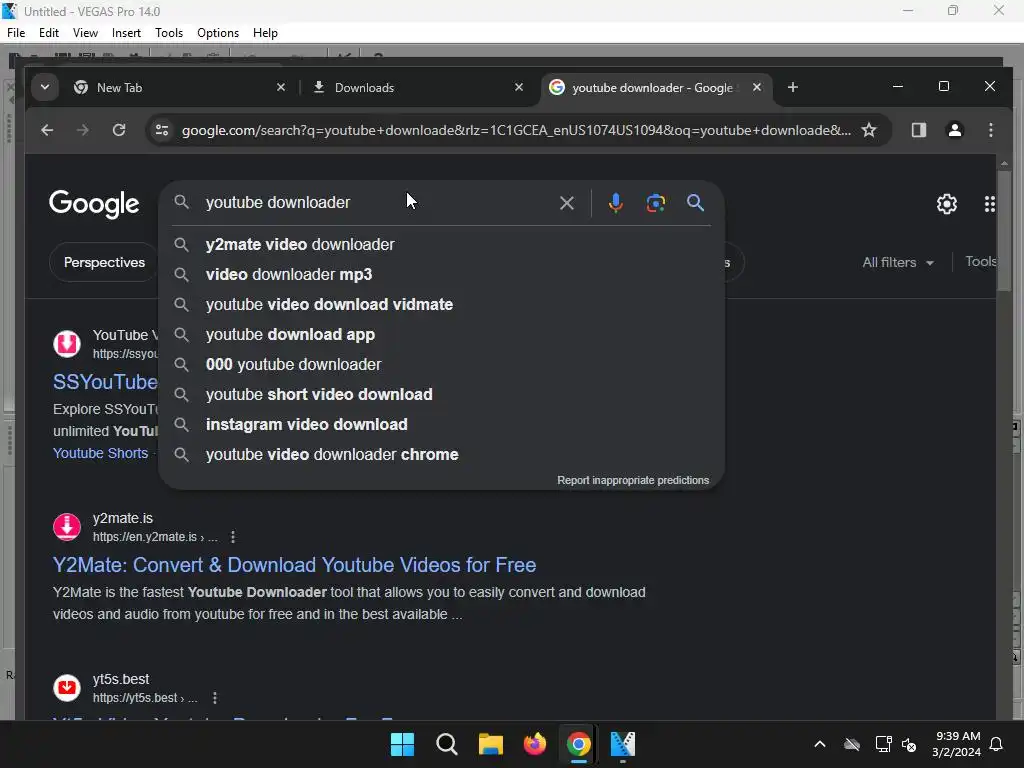This screenshot has width=1024, height=768.
Task: Show hidden system tray icons
Action: 820,744
